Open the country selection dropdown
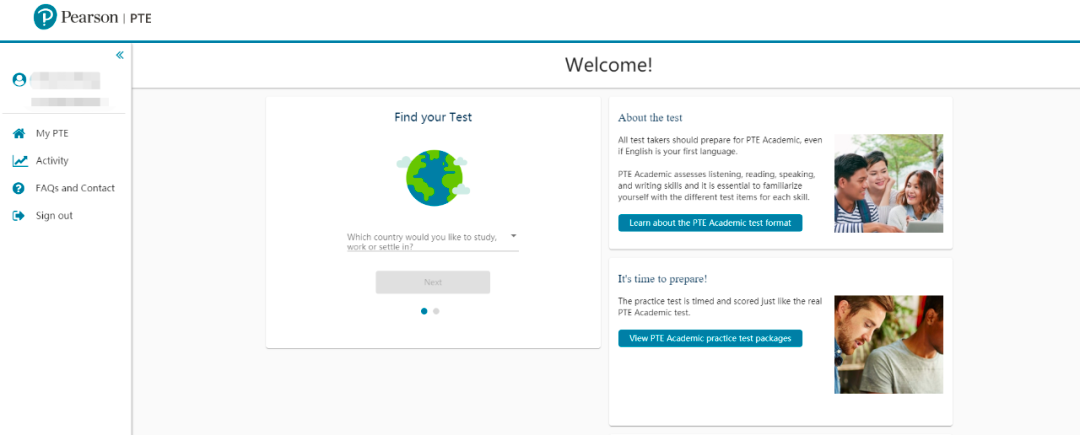 click(x=425, y=241)
